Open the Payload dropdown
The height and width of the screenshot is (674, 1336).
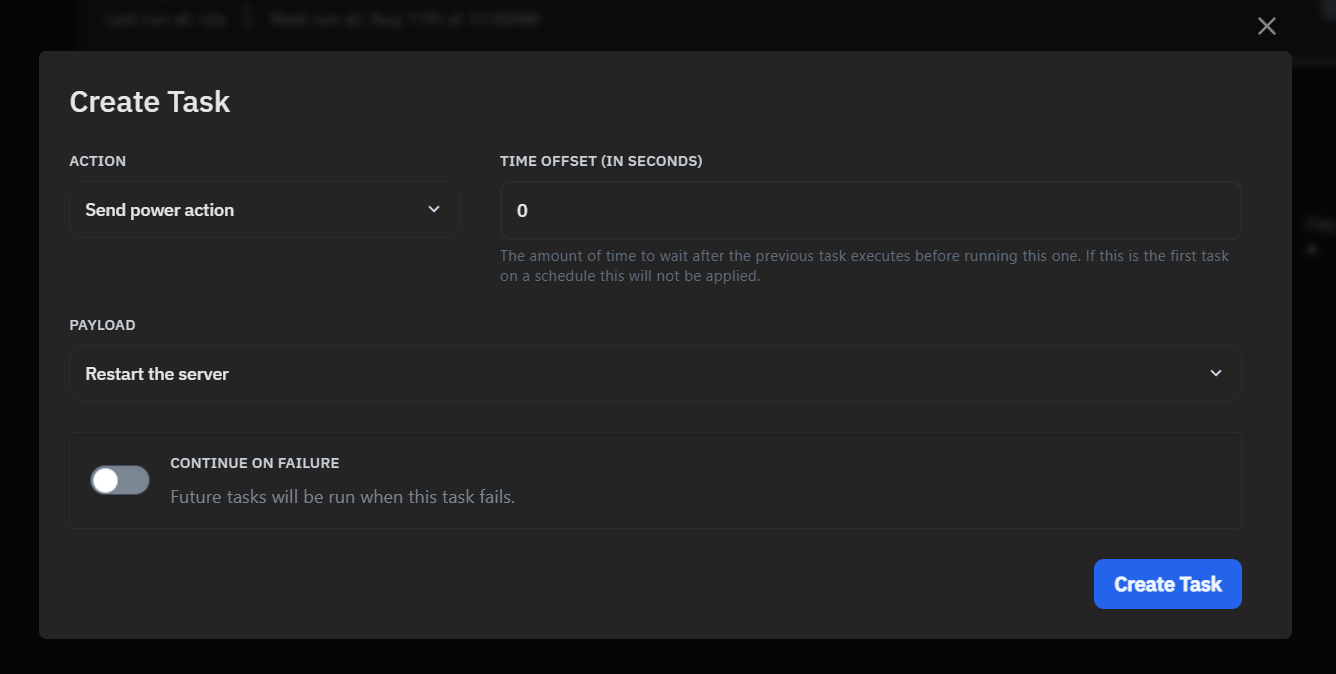point(655,374)
